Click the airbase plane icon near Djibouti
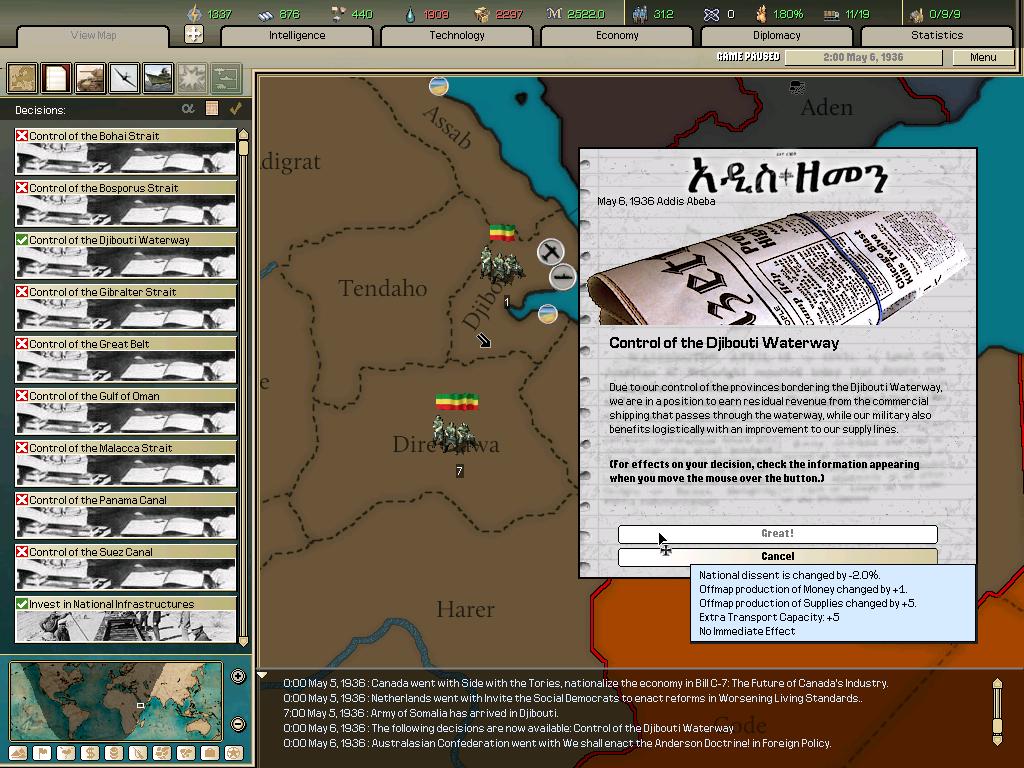The image size is (1024, 768). click(551, 251)
